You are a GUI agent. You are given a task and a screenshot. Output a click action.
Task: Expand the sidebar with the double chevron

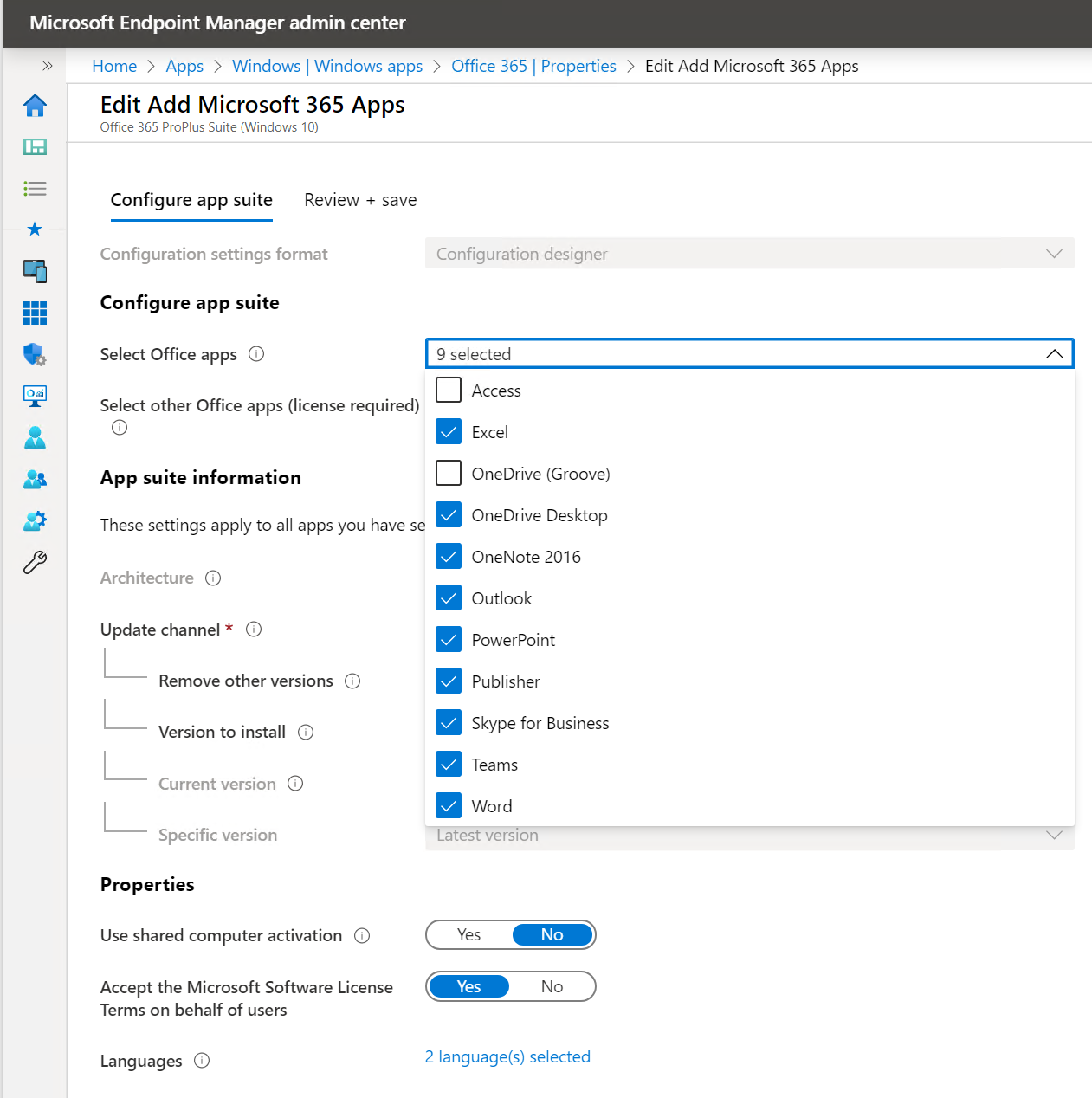tap(47, 66)
